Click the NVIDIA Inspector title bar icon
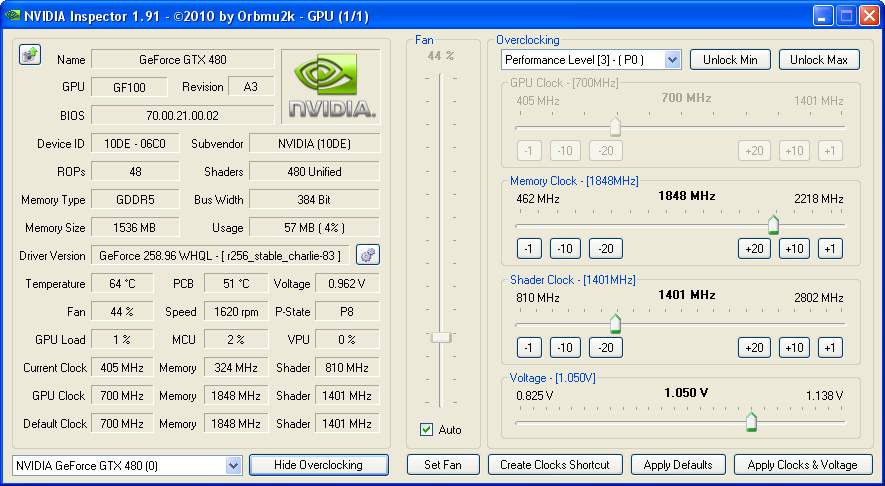The image size is (885, 486). point(12,15)
